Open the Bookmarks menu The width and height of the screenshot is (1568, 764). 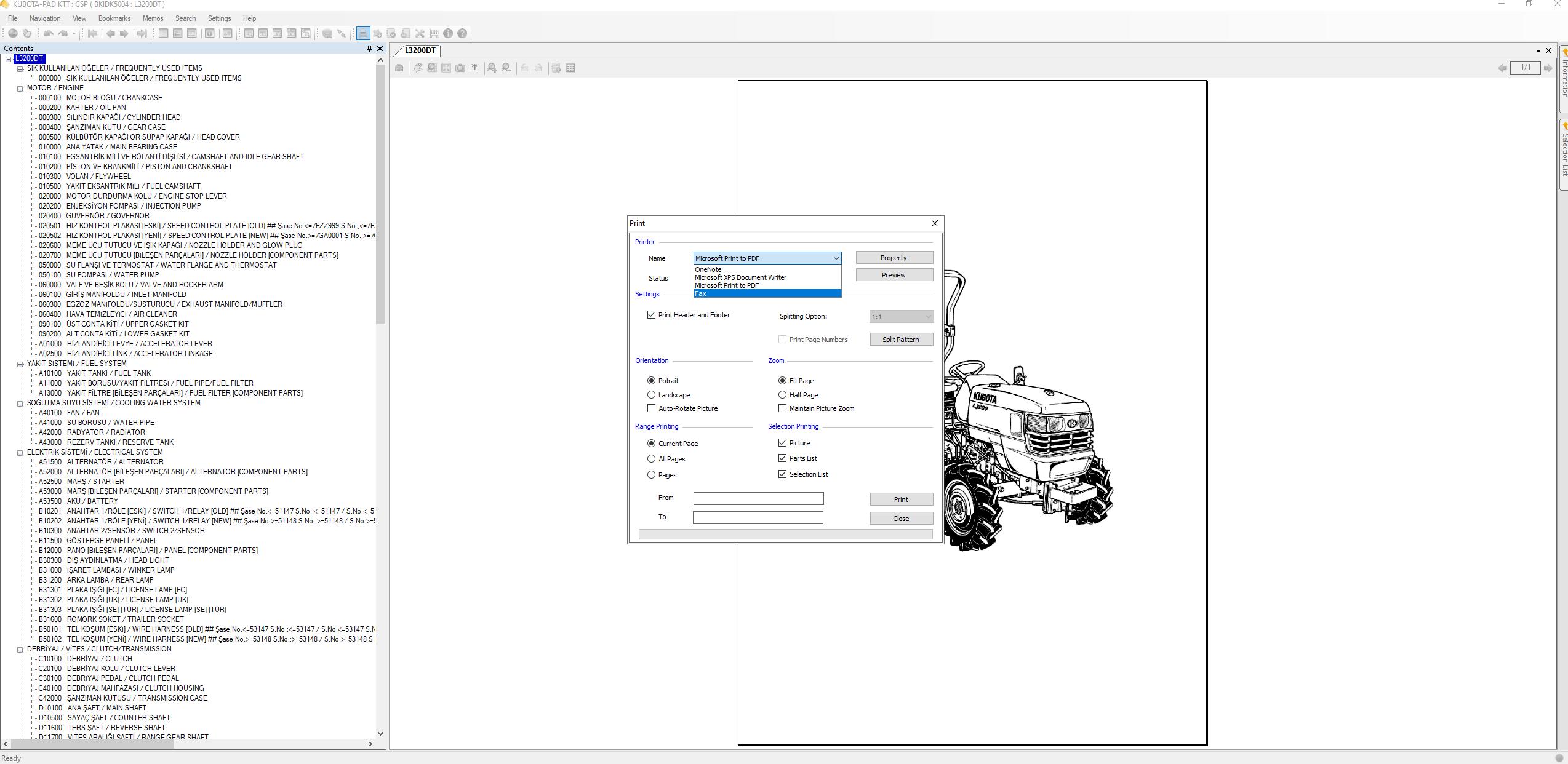[x=114, y=18]
